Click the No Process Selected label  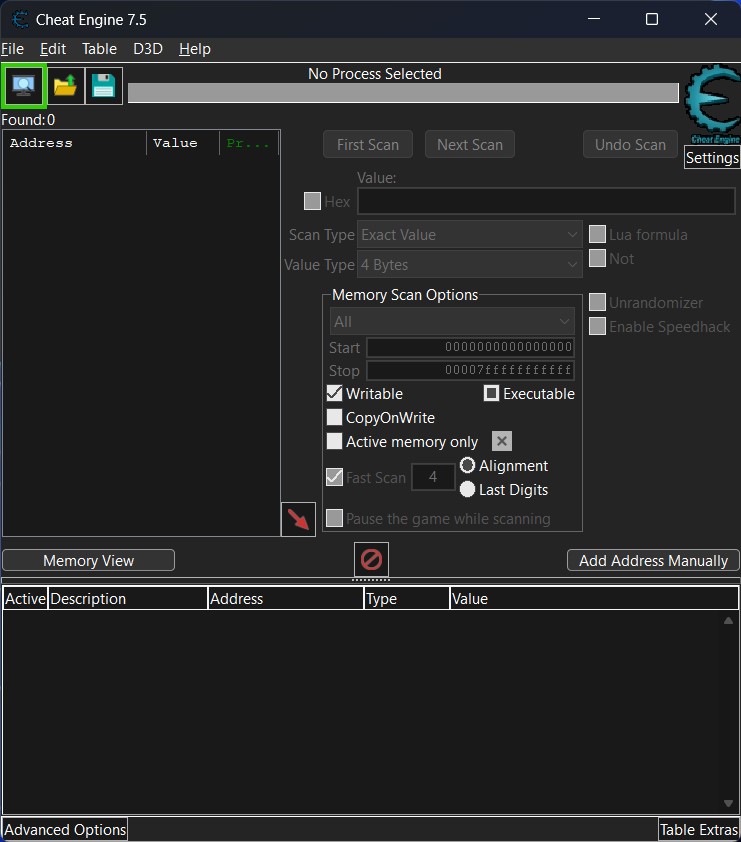point(375,74)
